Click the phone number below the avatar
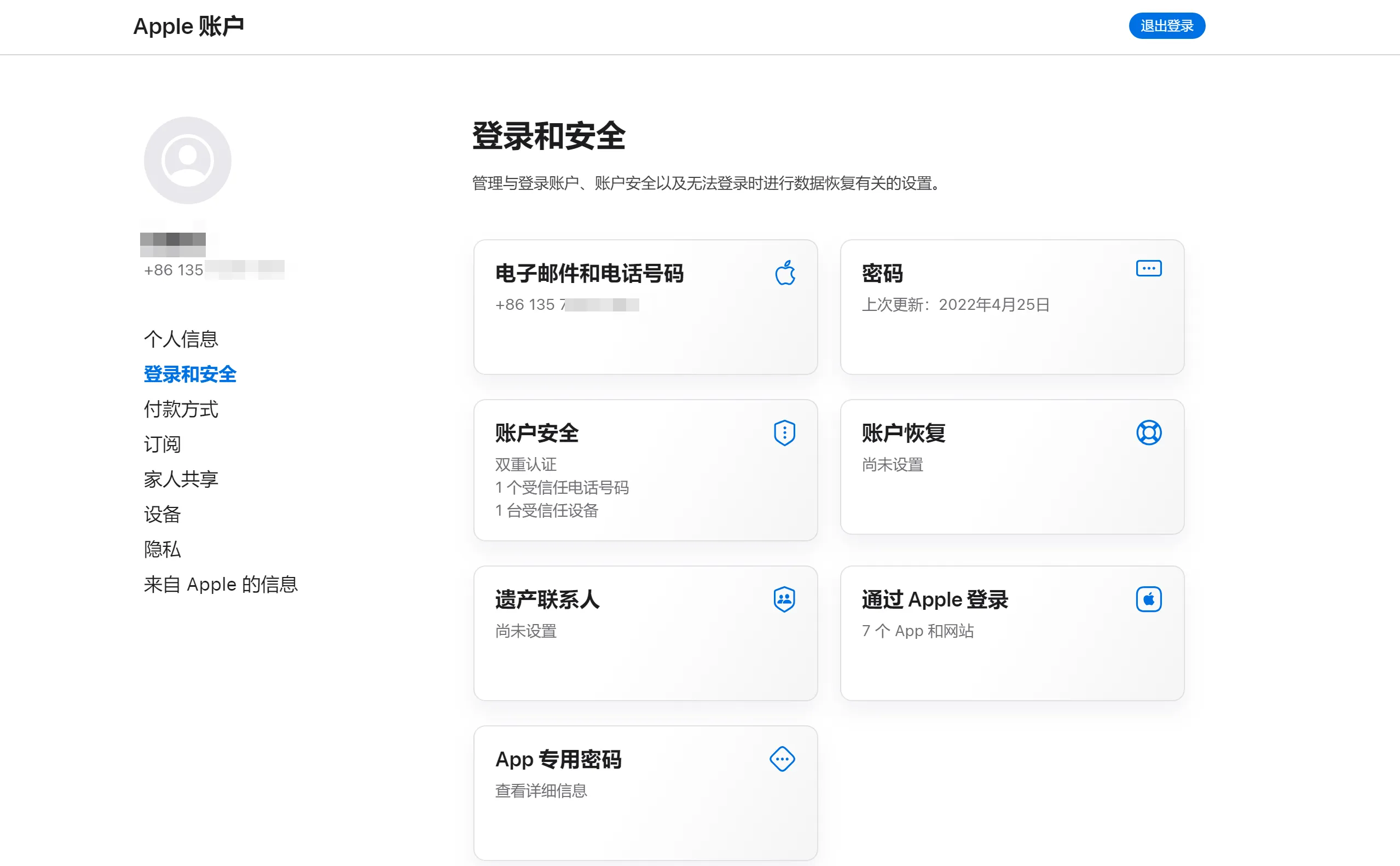Viewport: 1400px width, 866px height. (x=214, y=270)
